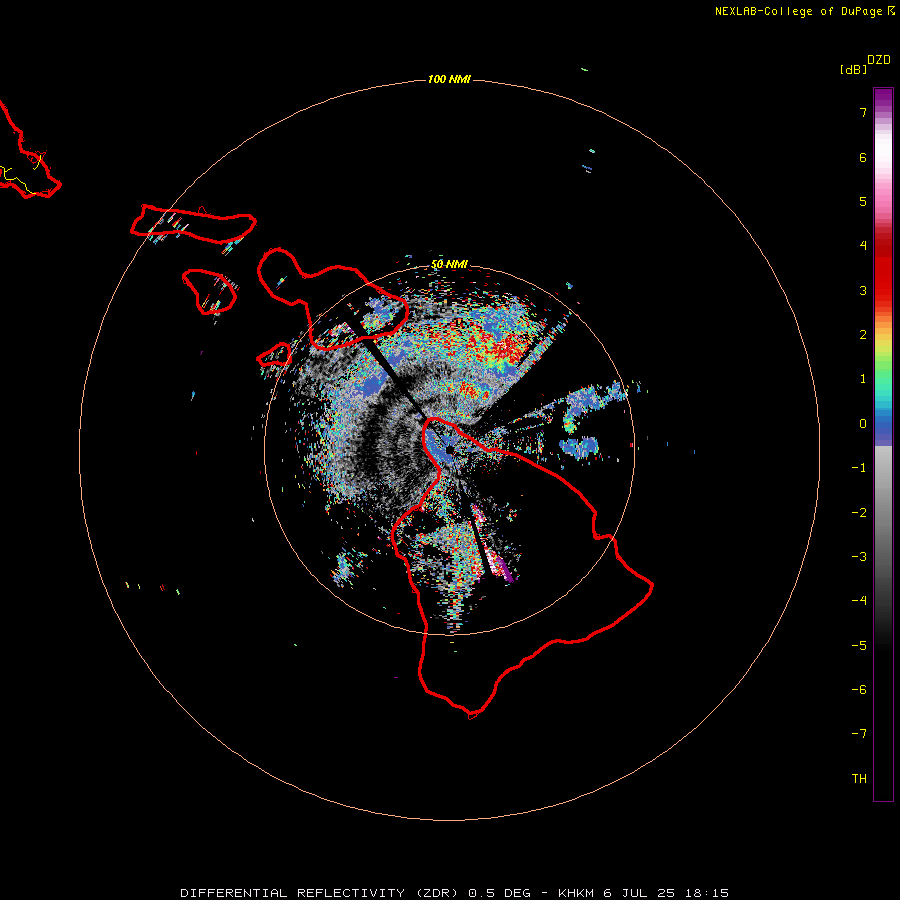This screenshot has width=900, height=900.
Task: Click the 6 value on the color scale
Action: 863,157
